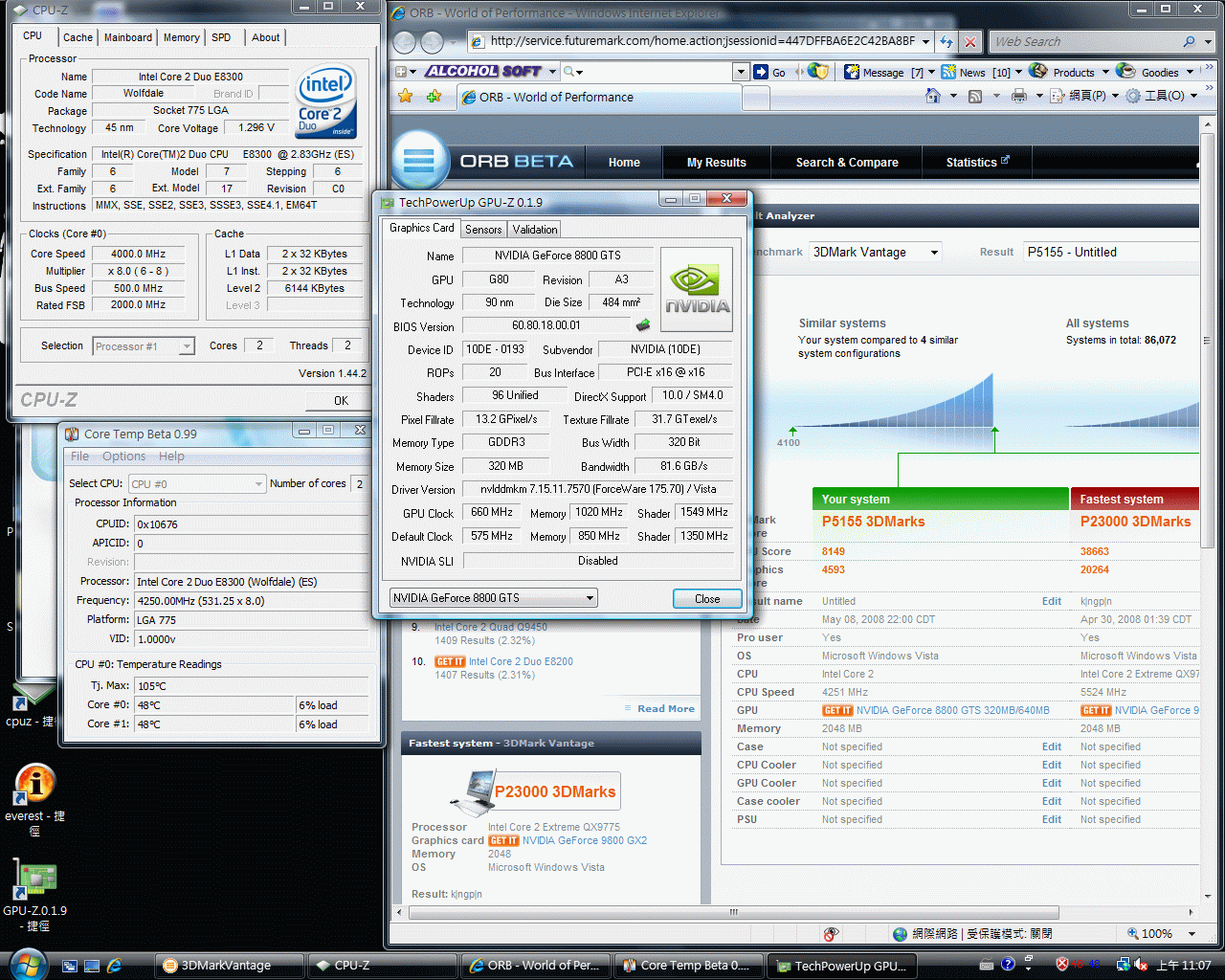Screen dimensions: 1225x980
Task: Click the RSS feeds icon in IE
Action: (x=975, y=96)
